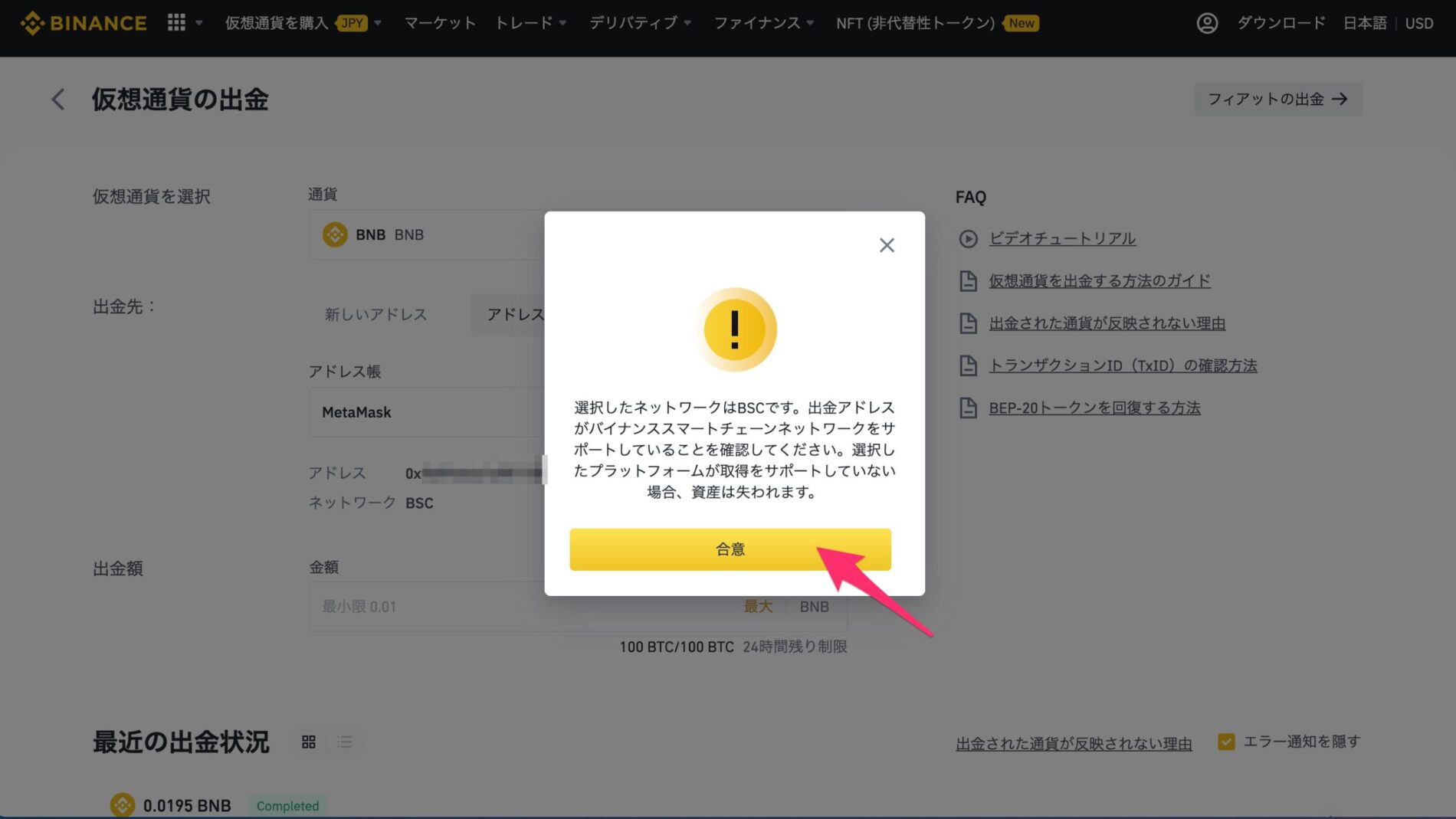Open FAQ link 出金された通貨が反映されない理由
Image resolution: width=1456 pixels, height=819 pixels.
(x=1107, y=323)
